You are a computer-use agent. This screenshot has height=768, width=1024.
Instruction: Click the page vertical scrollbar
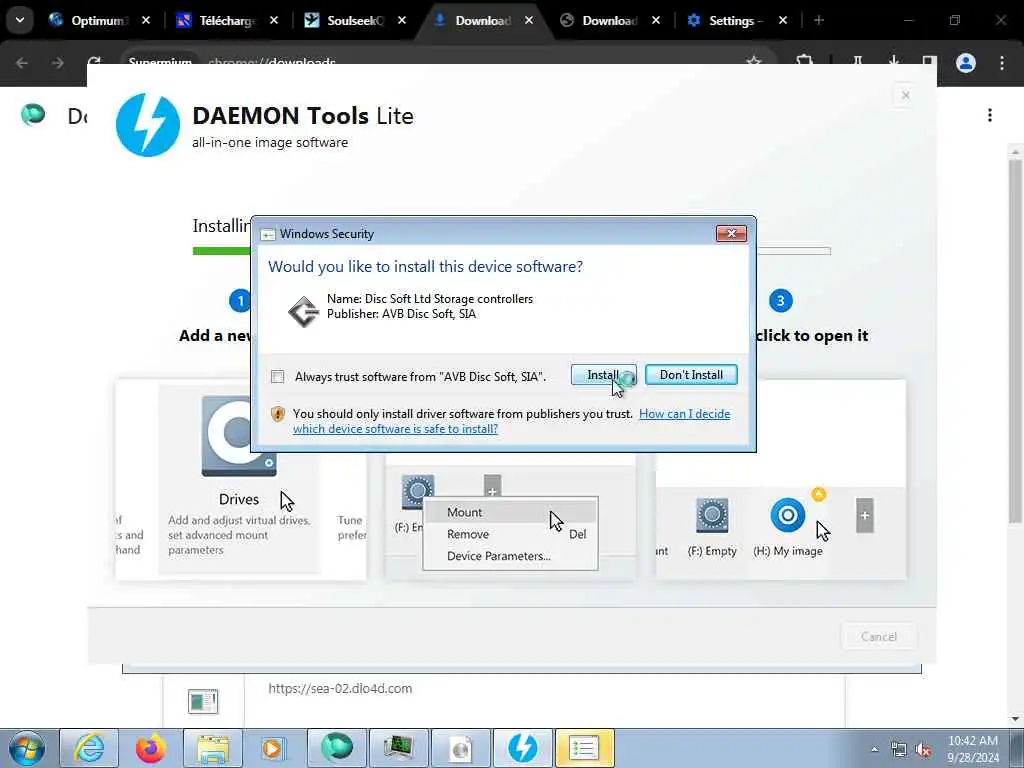[1015, 340]
